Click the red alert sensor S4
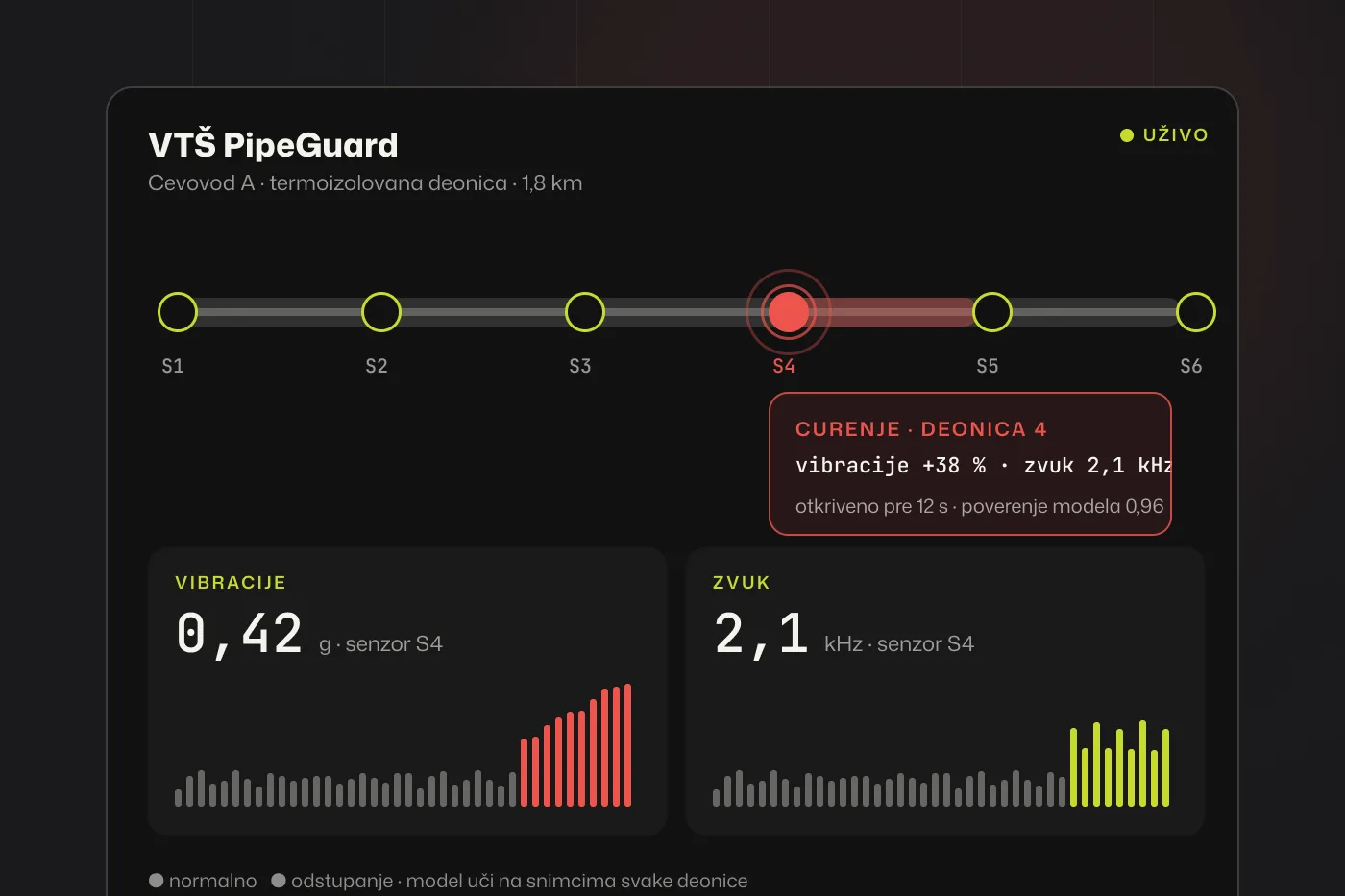Image resolution: width=1345 pixels, height=896 pixels. [789, 312]
